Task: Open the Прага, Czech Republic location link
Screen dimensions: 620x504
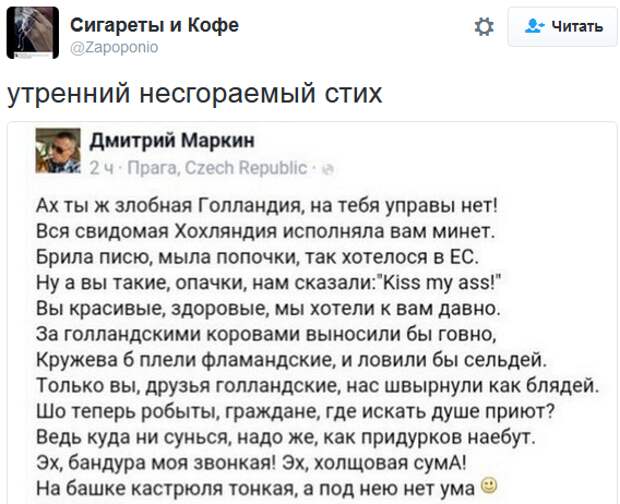Action: tap(218, 168)
